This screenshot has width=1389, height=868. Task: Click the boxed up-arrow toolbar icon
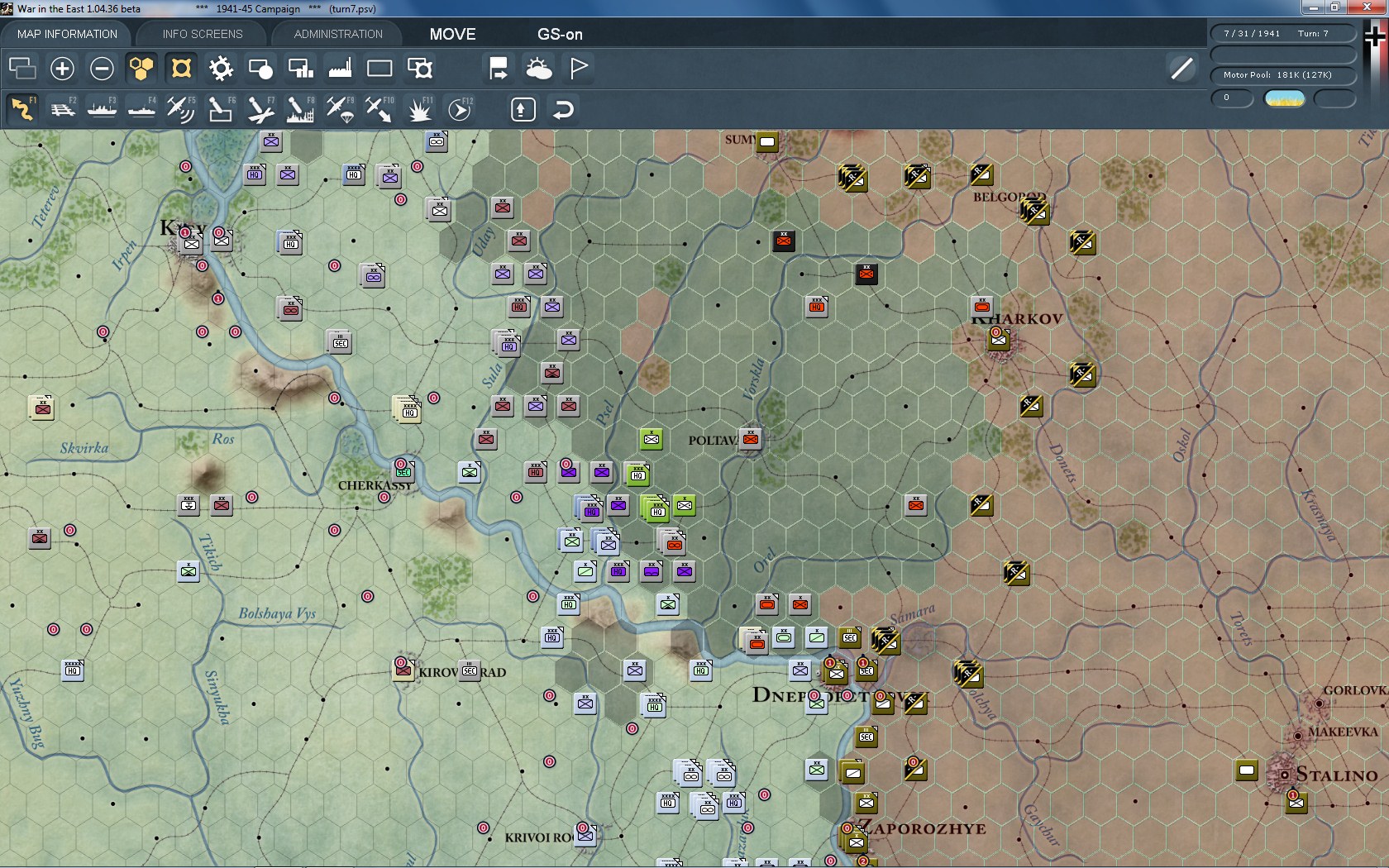[x=523, y=109]
